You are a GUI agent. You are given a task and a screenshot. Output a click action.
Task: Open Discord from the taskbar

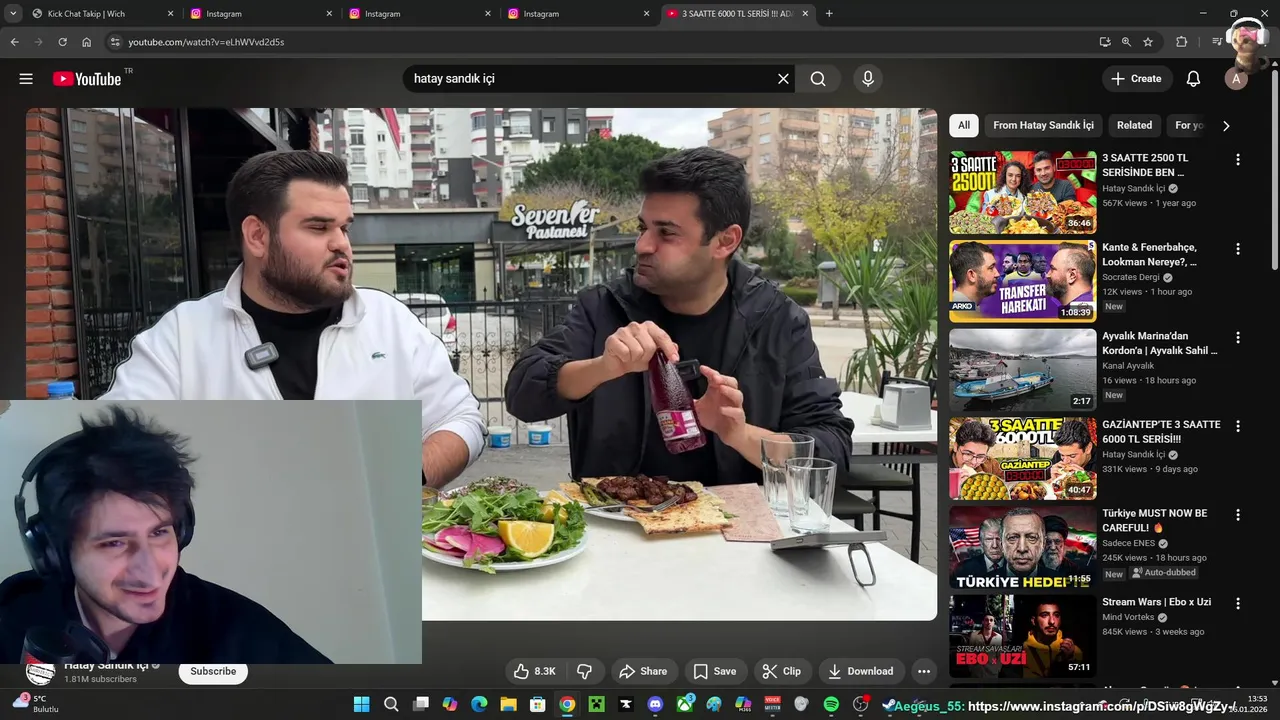point(655,704)
